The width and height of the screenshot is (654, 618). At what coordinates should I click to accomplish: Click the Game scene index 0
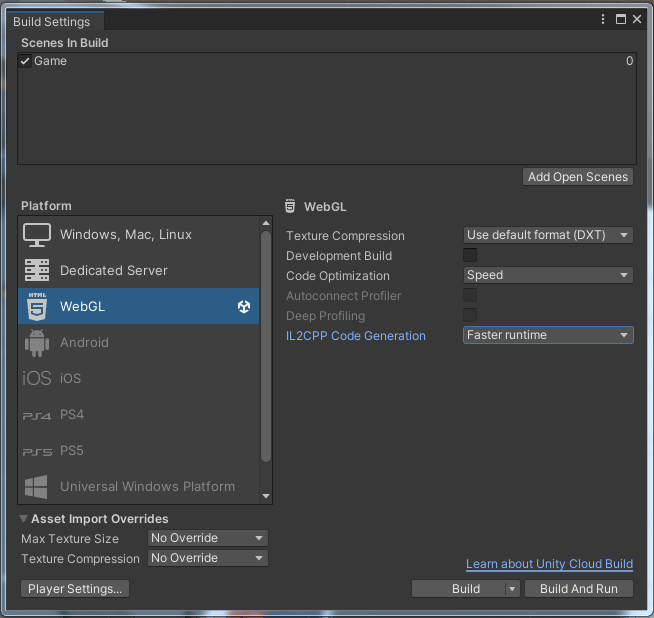(x=629, y=61)
